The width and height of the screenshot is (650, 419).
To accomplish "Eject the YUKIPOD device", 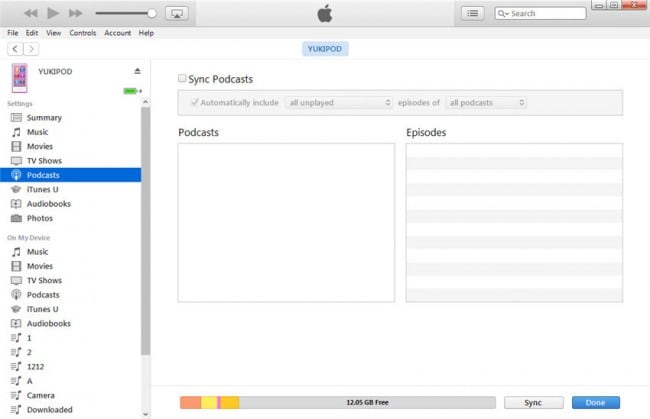I will [137, 71].
